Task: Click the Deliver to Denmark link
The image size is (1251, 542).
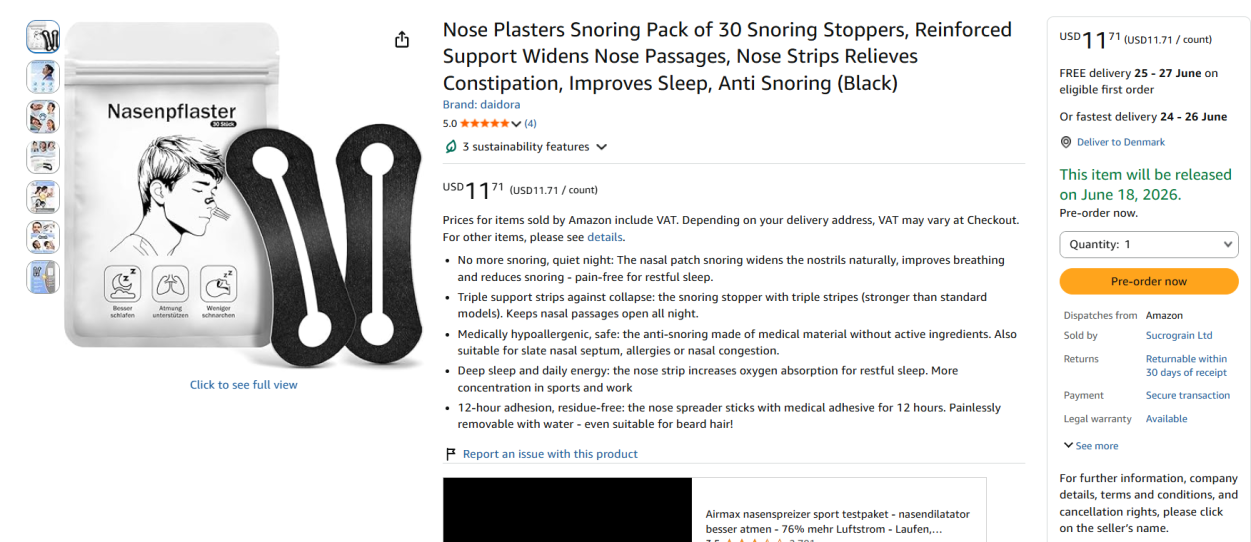Action: [x=1121, y=142]
